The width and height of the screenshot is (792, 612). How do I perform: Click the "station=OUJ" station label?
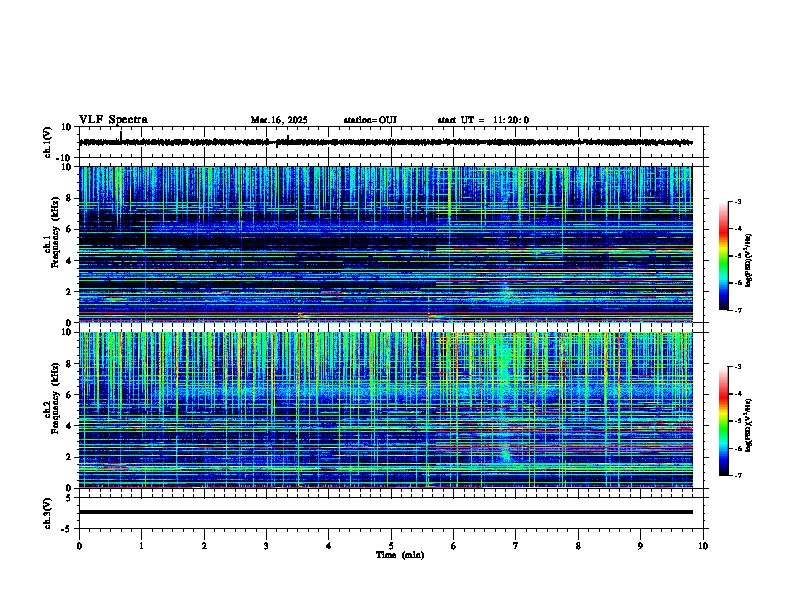[370, 120]
